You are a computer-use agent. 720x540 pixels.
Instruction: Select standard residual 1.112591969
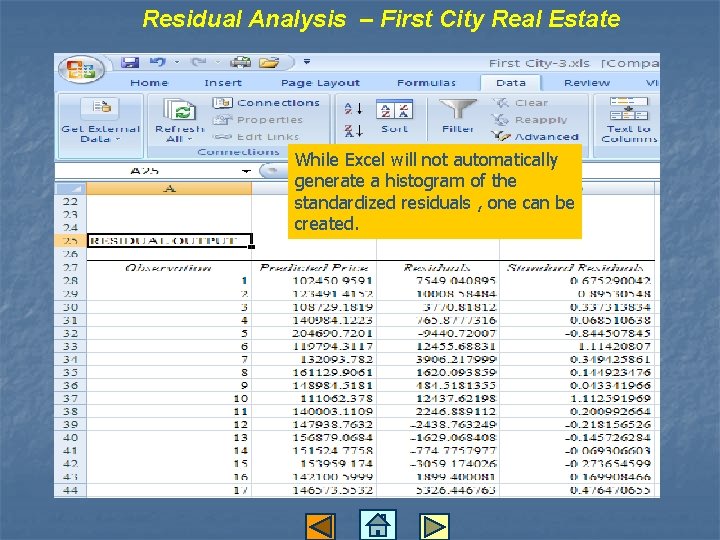click(577, 399)
